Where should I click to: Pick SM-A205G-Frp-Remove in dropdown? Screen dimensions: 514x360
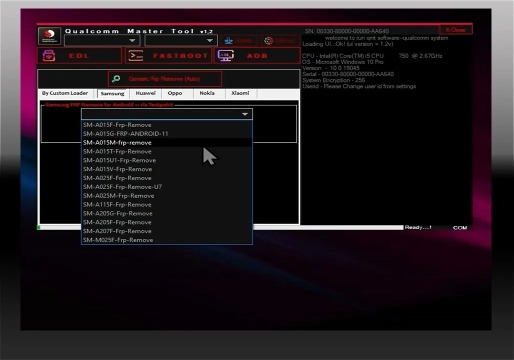click(167, 213)
